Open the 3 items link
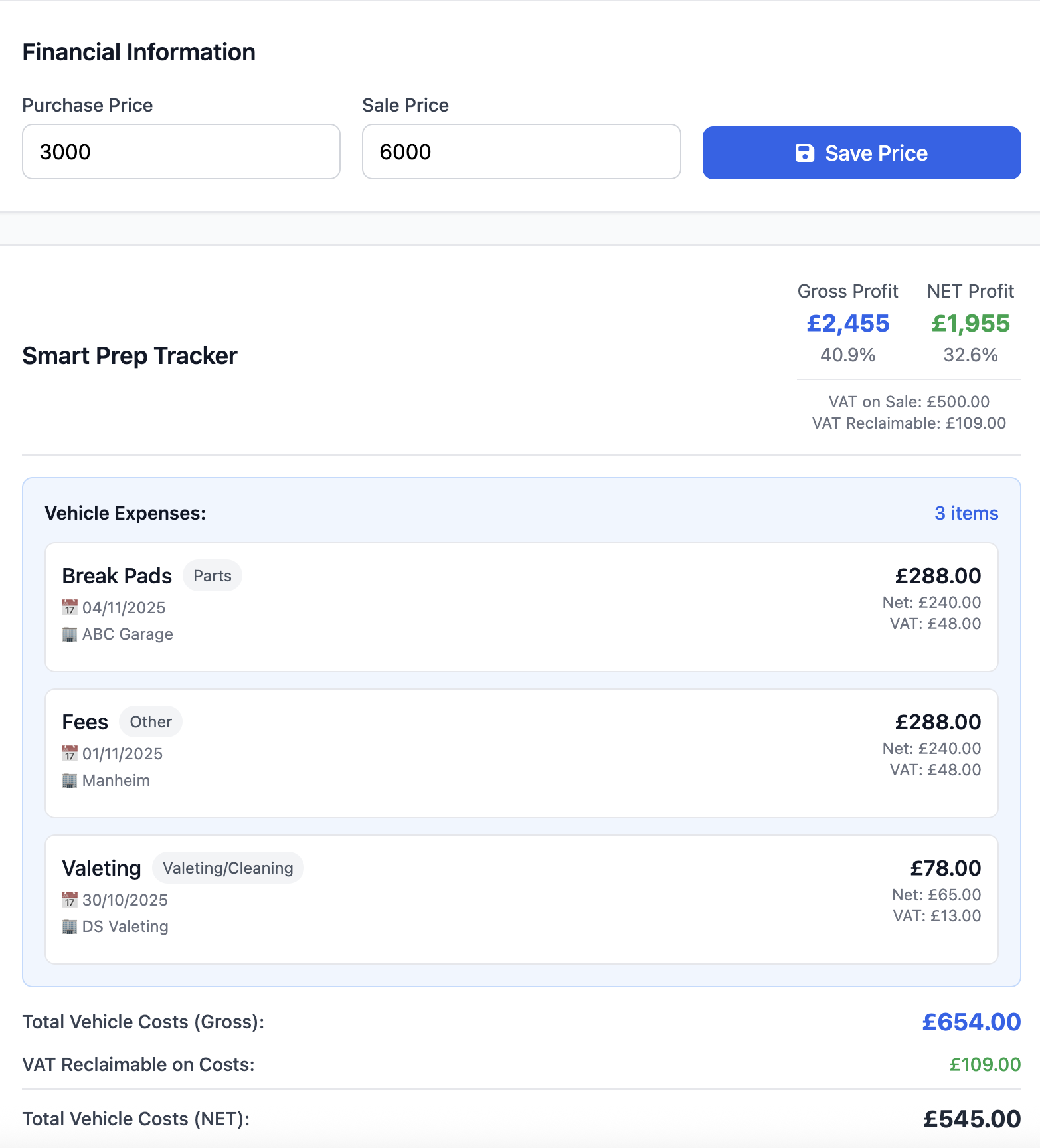This screenshot has width=1040, height=1148. (x=966, y=513)
